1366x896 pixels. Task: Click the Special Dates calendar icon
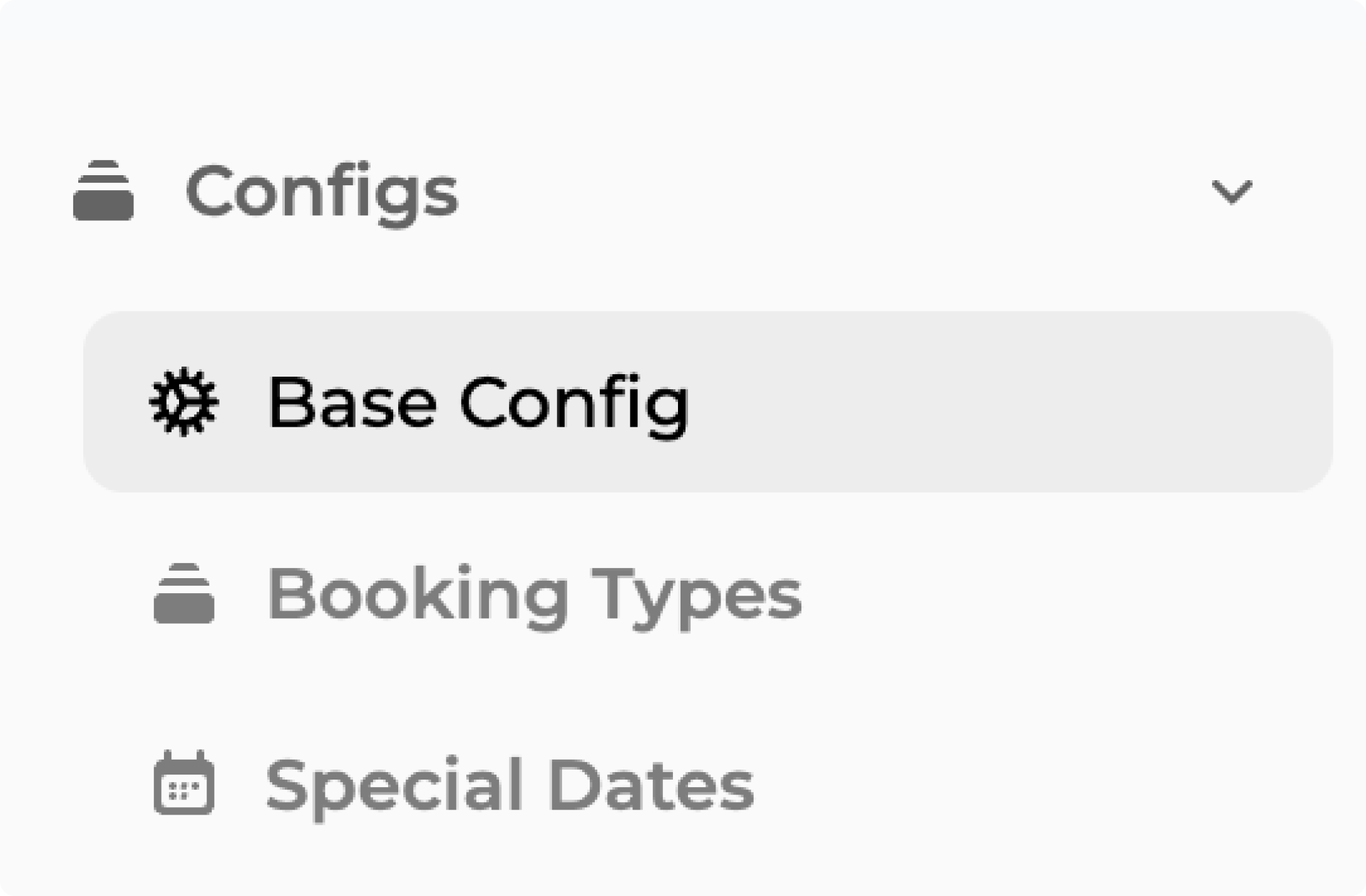184,783
